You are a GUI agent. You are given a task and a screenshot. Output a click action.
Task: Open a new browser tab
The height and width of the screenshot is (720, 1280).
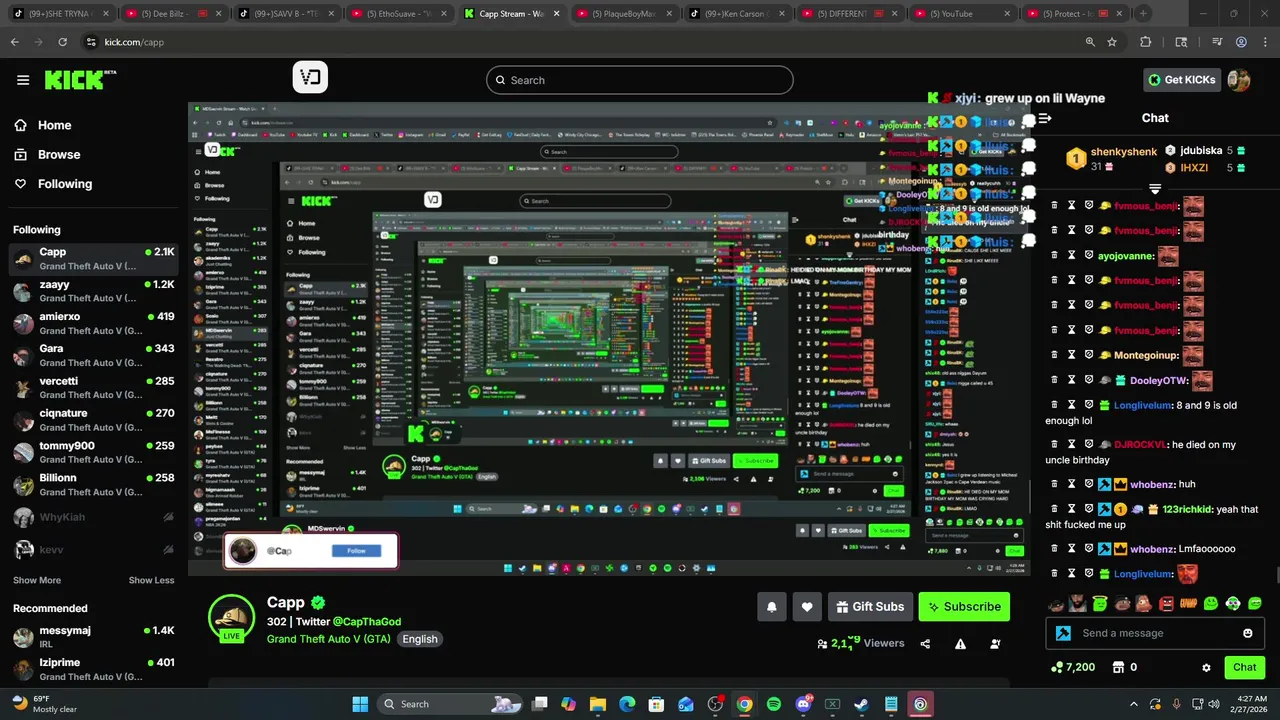(1143, 14)
